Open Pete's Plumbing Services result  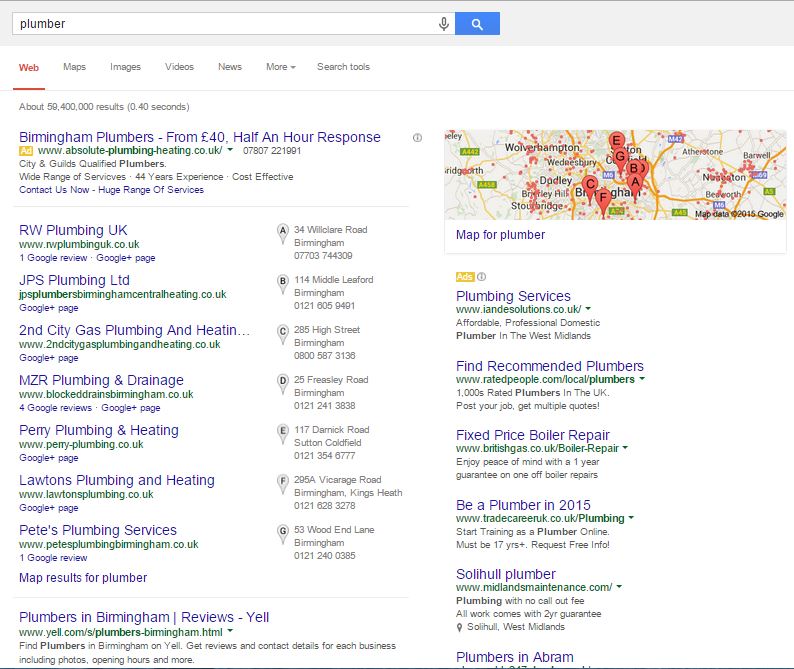point(98,530)
